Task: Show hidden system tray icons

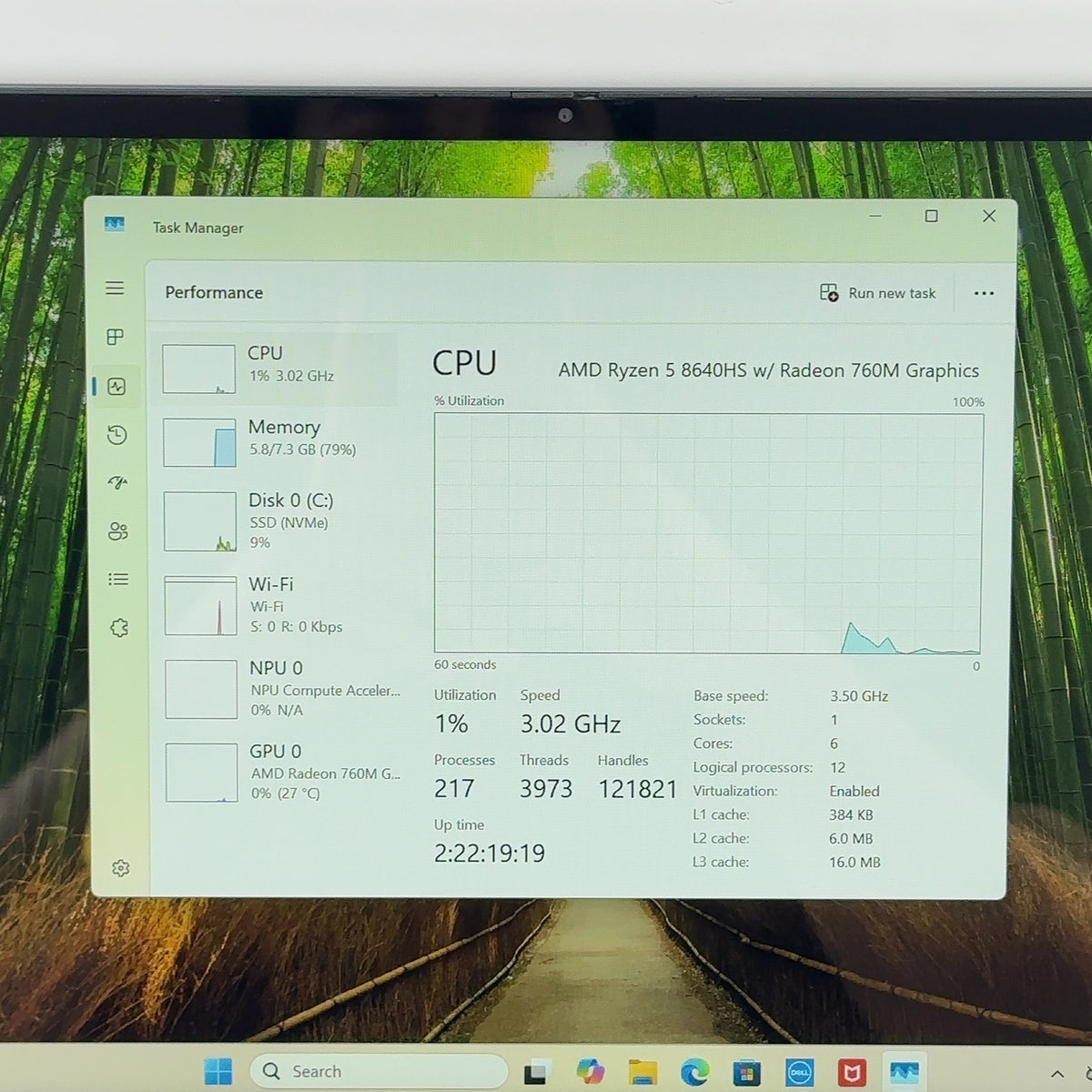Action: (x=1057, y=1075)
